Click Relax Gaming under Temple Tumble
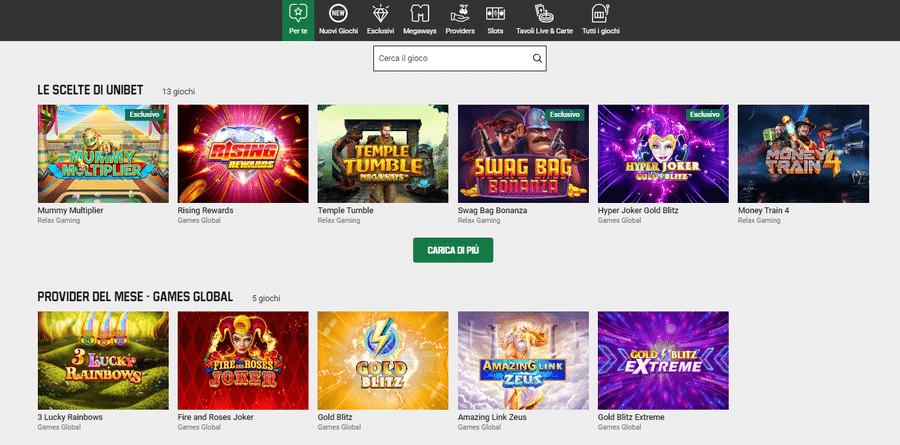This screenshot has height=445, width=900. pos(339,220)
